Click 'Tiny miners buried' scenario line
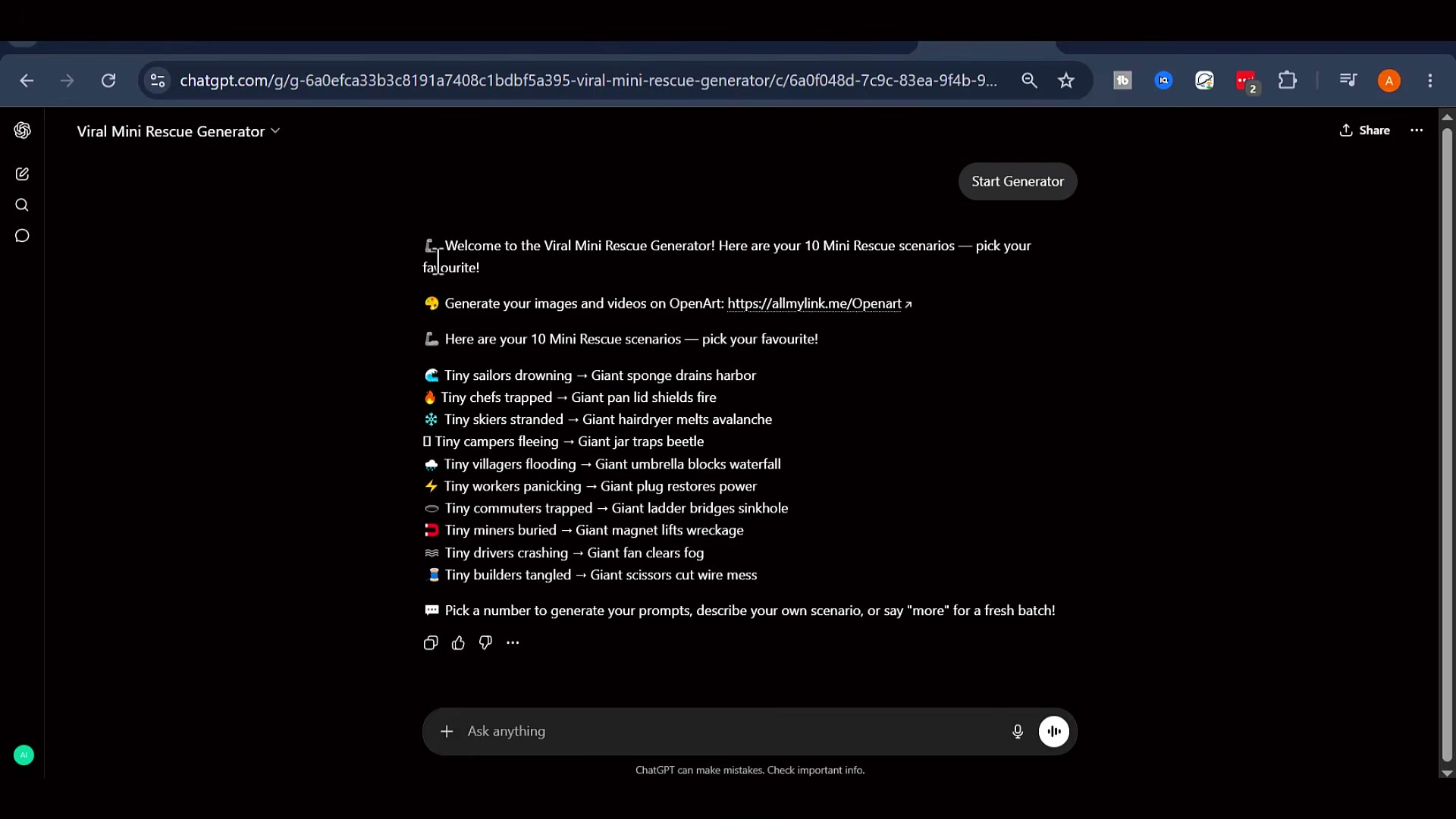 point(583,530)
